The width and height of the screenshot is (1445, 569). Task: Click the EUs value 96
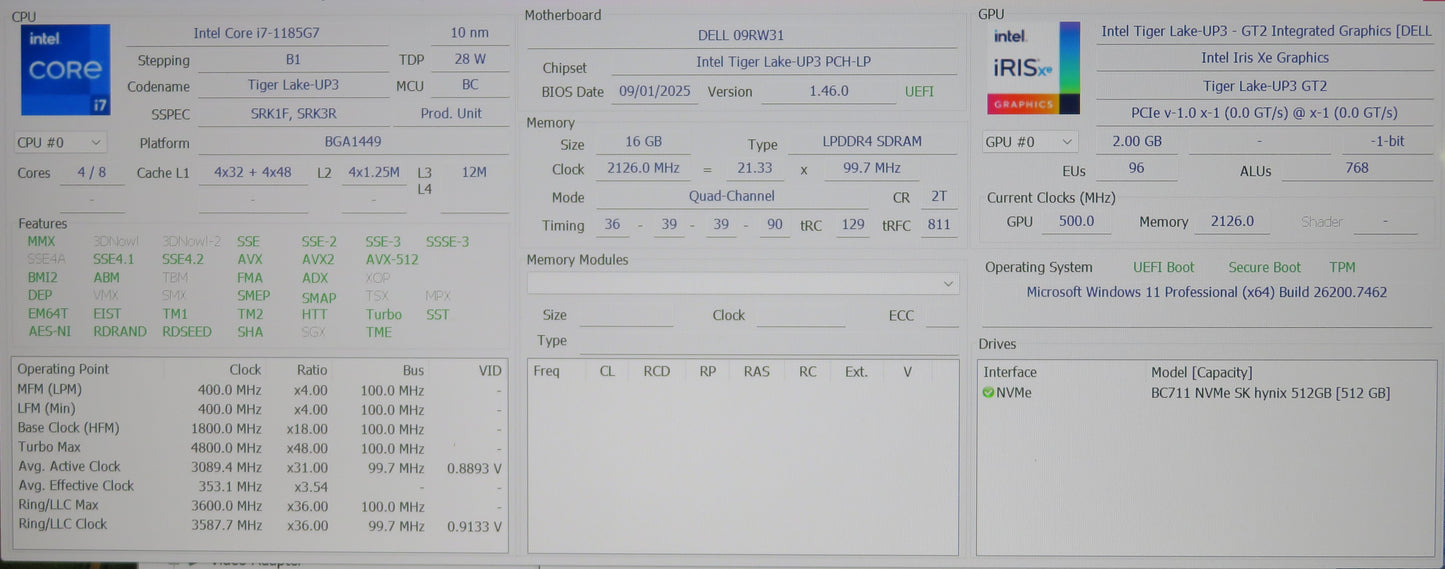[1136, 169]
